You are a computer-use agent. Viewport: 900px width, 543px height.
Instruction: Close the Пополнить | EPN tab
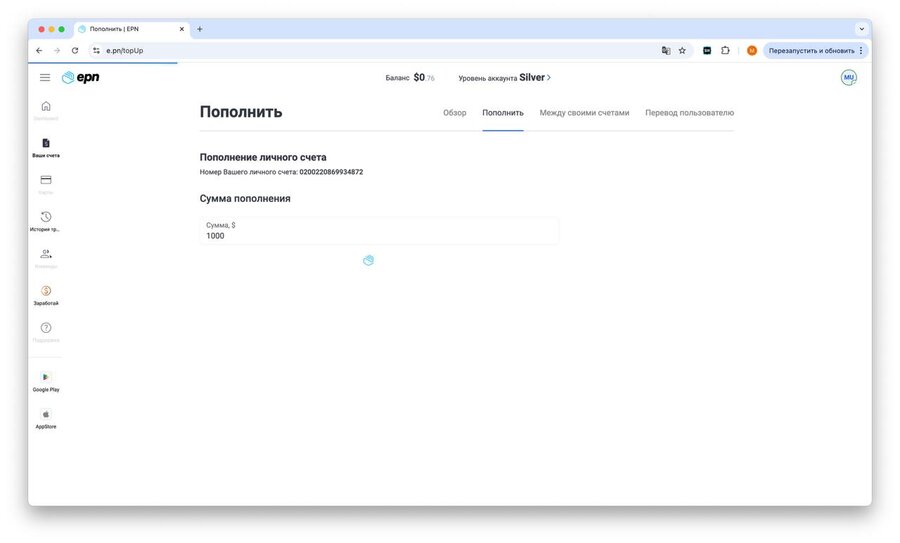(x=182, y=29)
